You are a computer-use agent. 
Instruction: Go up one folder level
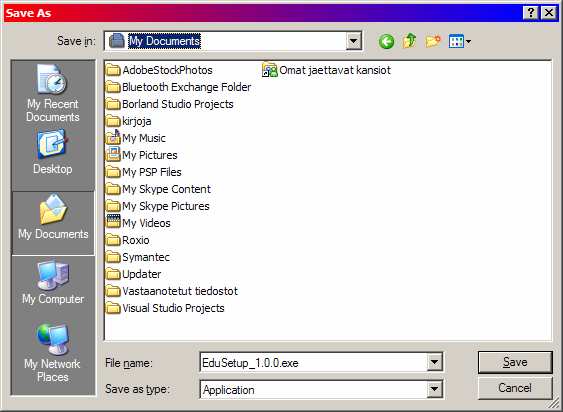pos(410,41)
